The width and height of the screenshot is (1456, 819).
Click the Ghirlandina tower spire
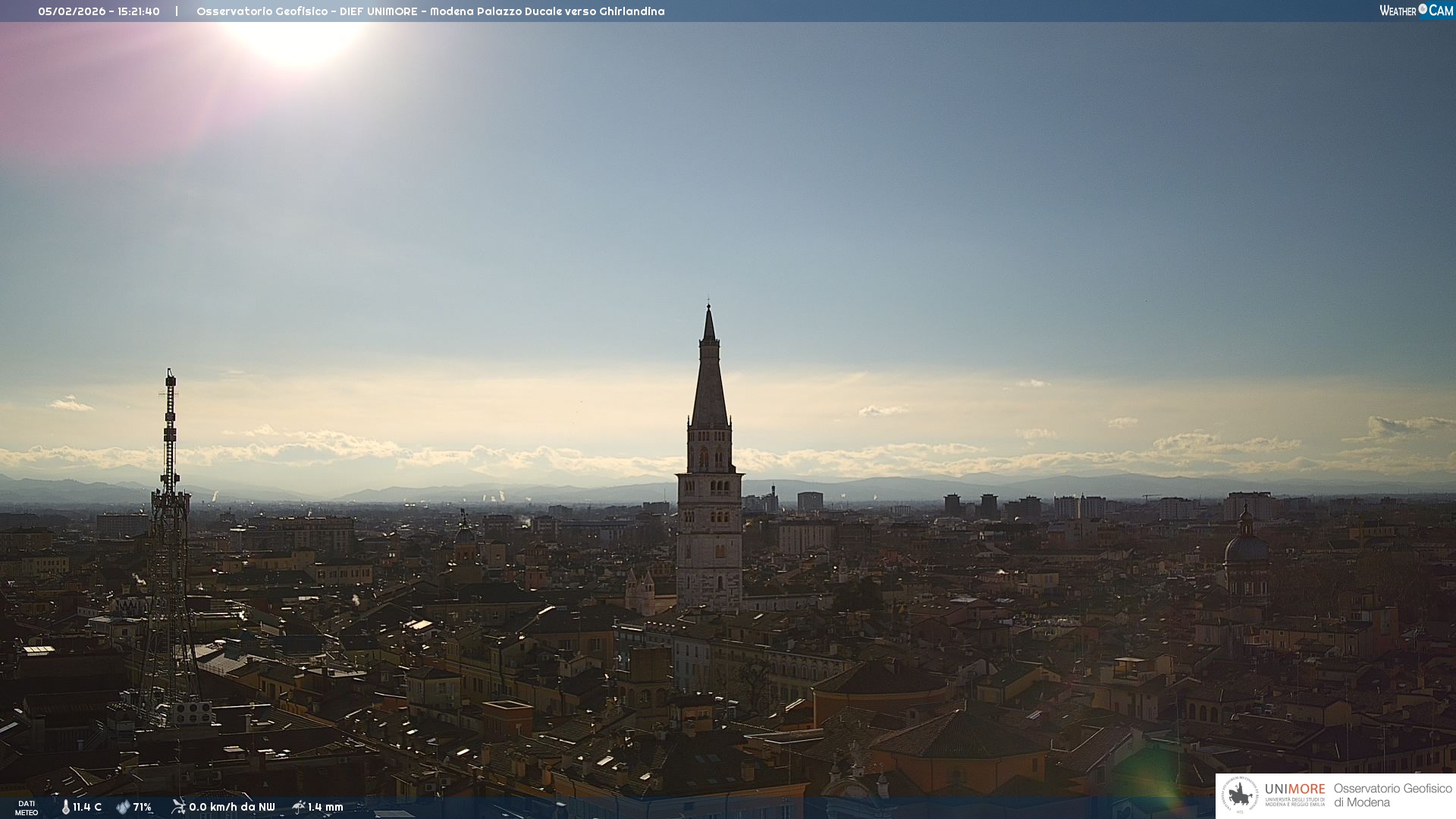(x=709, y=379)
